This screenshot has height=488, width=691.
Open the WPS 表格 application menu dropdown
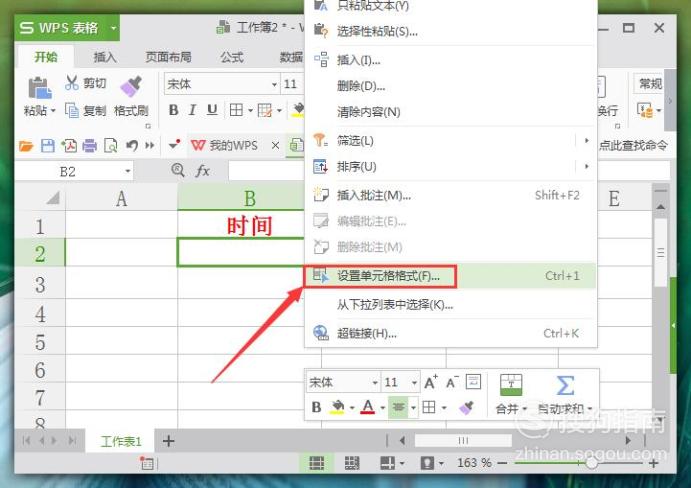[114, 28]
